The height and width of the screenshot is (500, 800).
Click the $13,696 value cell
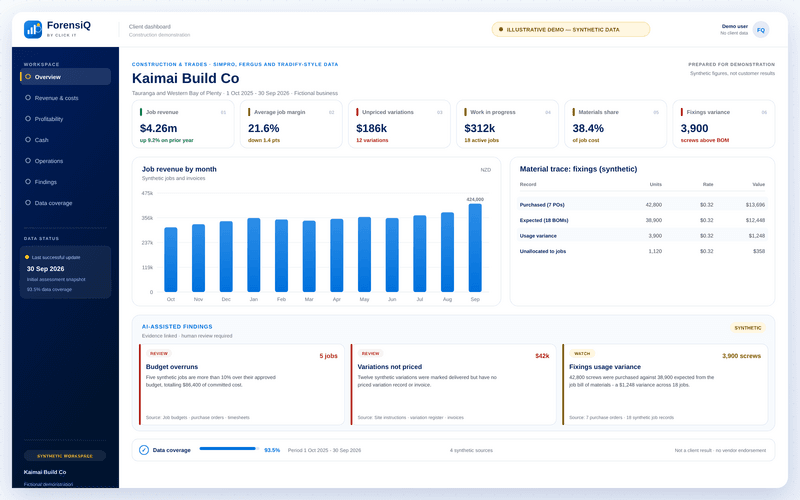[x=755, y=205]
